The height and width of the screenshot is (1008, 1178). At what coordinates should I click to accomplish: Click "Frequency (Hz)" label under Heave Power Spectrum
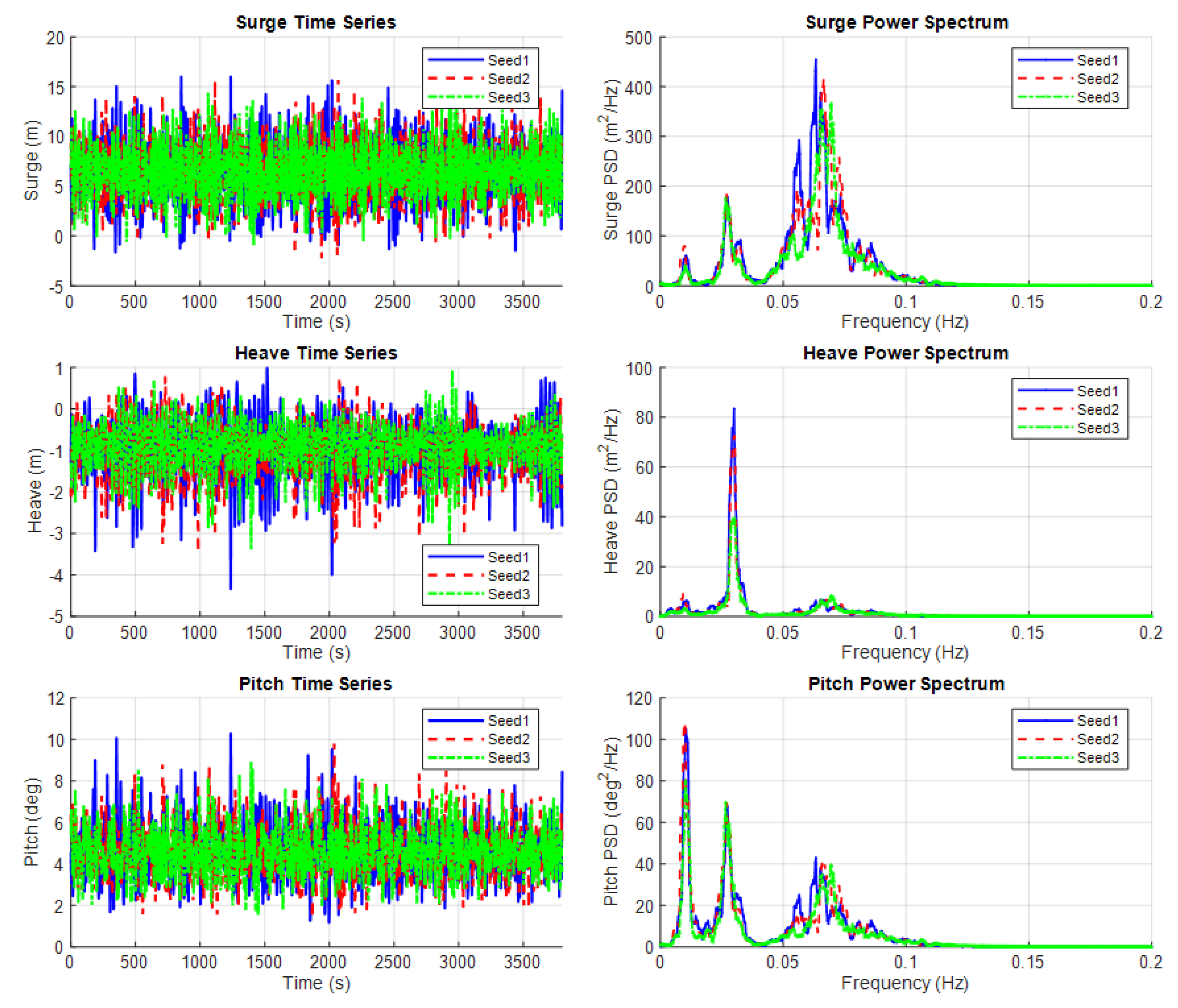pos(905,653)
